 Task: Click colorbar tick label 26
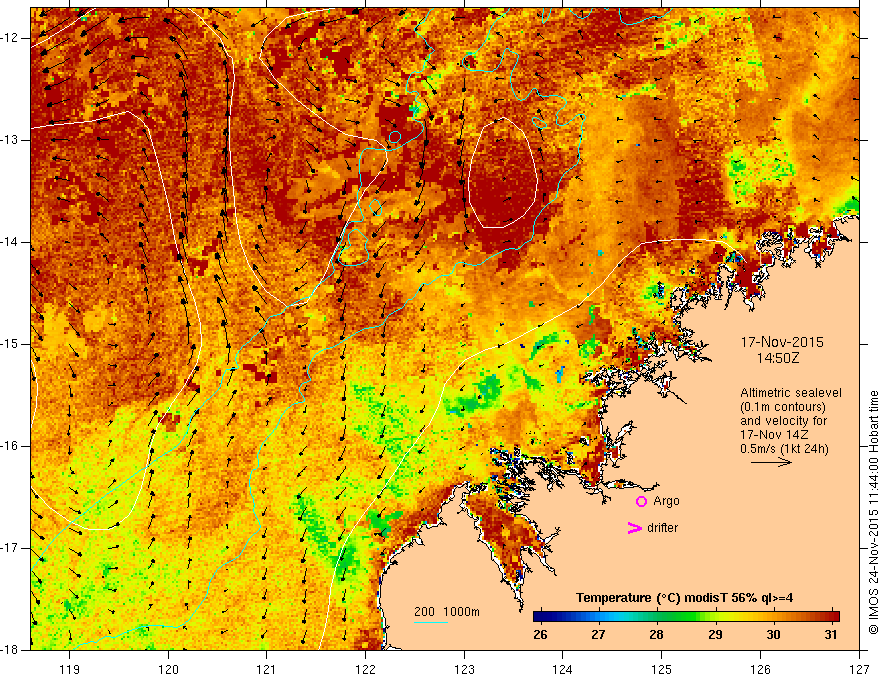(540, 635)
